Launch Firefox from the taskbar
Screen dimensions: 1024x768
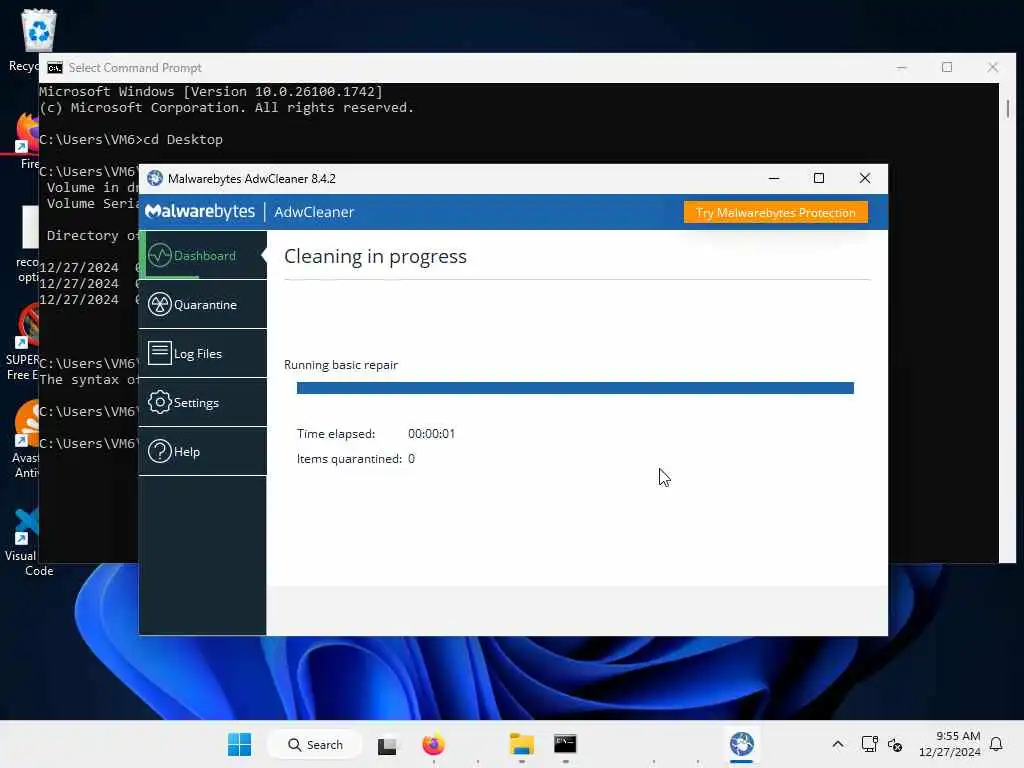pos(433,744)
